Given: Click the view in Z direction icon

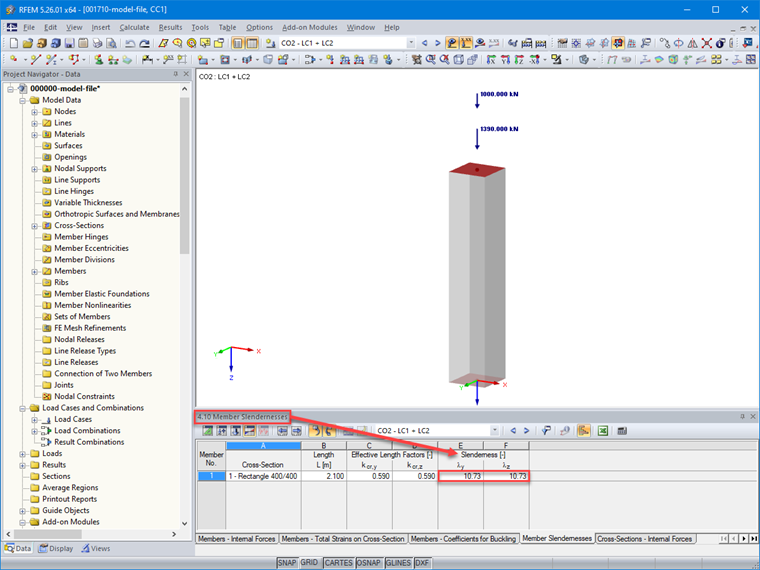Looking at the screenshot, I should pos(520,60).
